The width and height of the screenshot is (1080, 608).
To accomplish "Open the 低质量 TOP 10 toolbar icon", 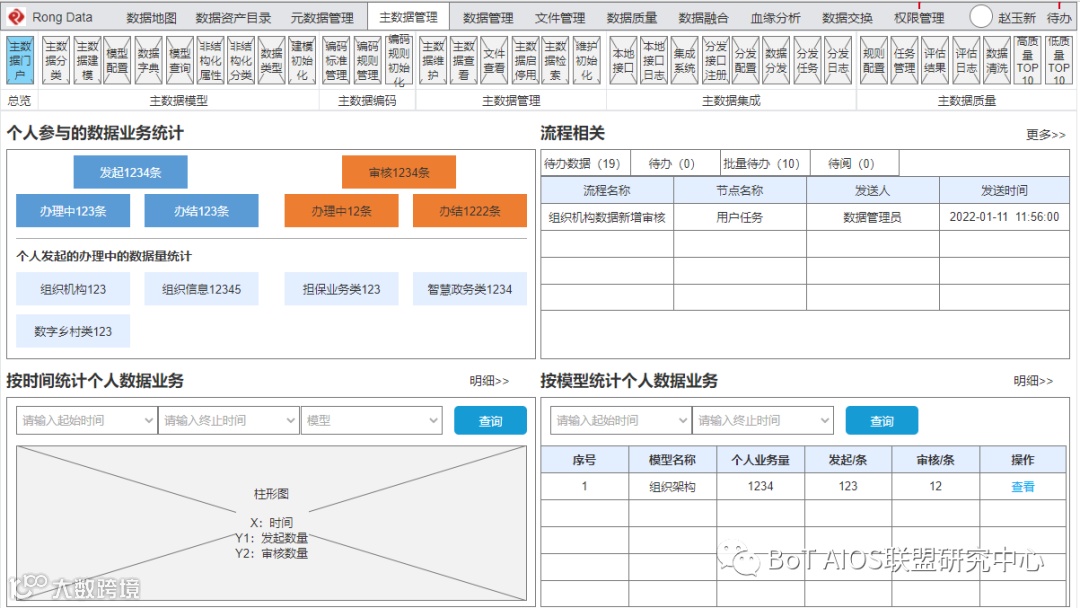I will [1059, 61].
